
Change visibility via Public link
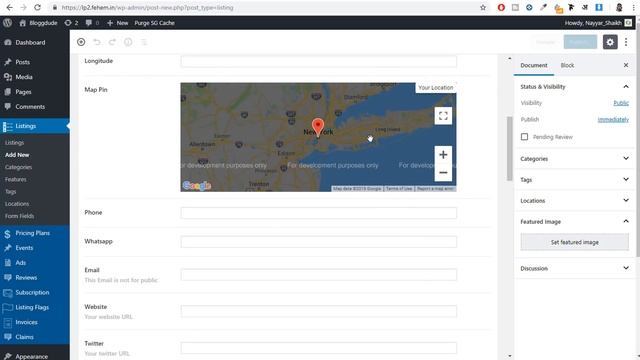click(x=621, y=103)
